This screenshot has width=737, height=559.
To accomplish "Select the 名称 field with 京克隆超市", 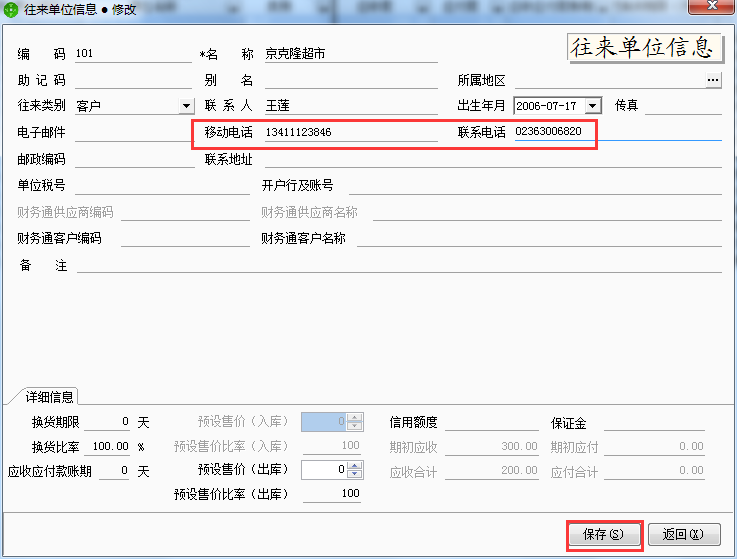I will (x=350, y=54).
